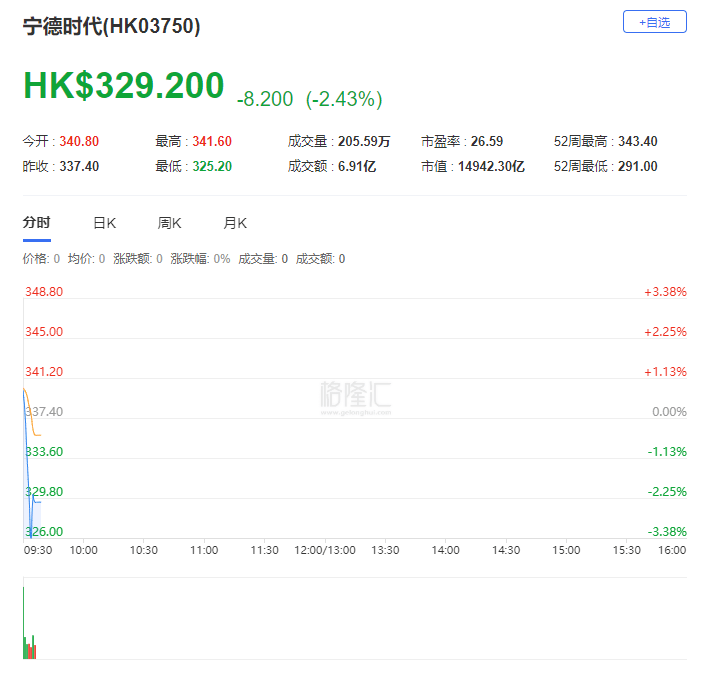Click the 市盈率 value 26.59
The width and height of the screenshot is (727, 687).
point(487,141)
